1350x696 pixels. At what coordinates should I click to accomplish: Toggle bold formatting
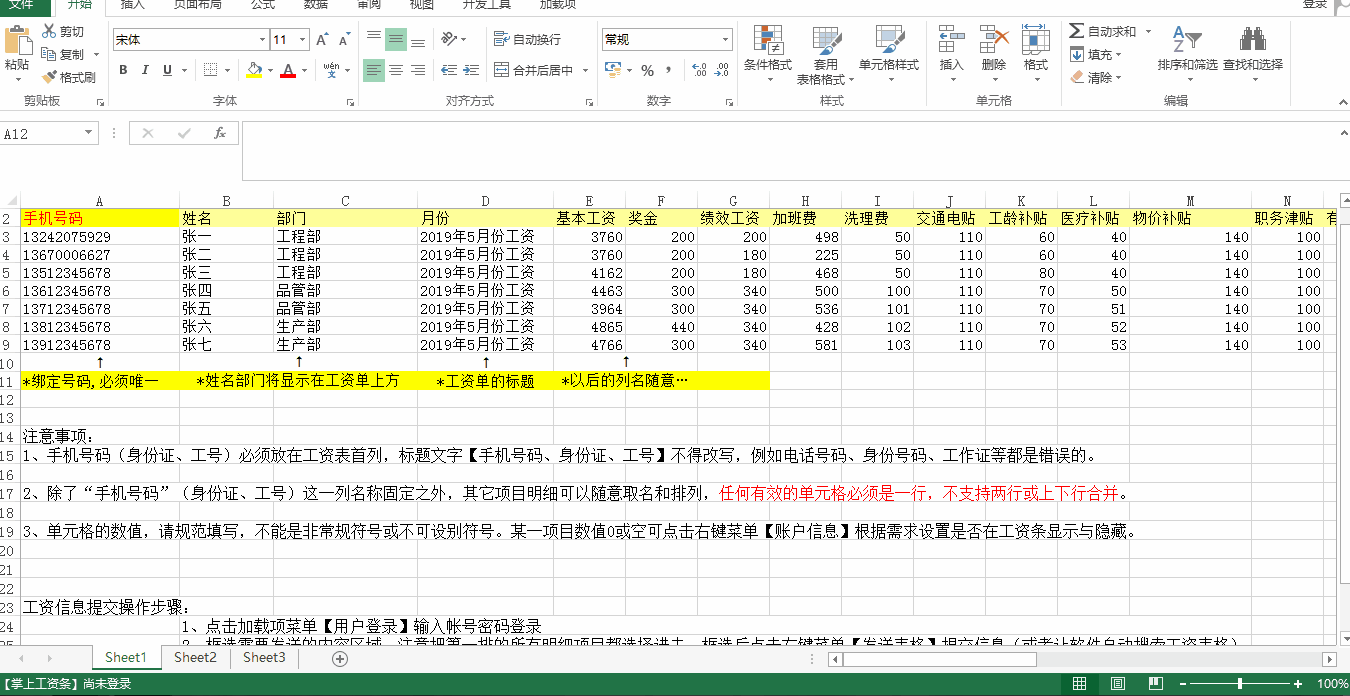123,70
